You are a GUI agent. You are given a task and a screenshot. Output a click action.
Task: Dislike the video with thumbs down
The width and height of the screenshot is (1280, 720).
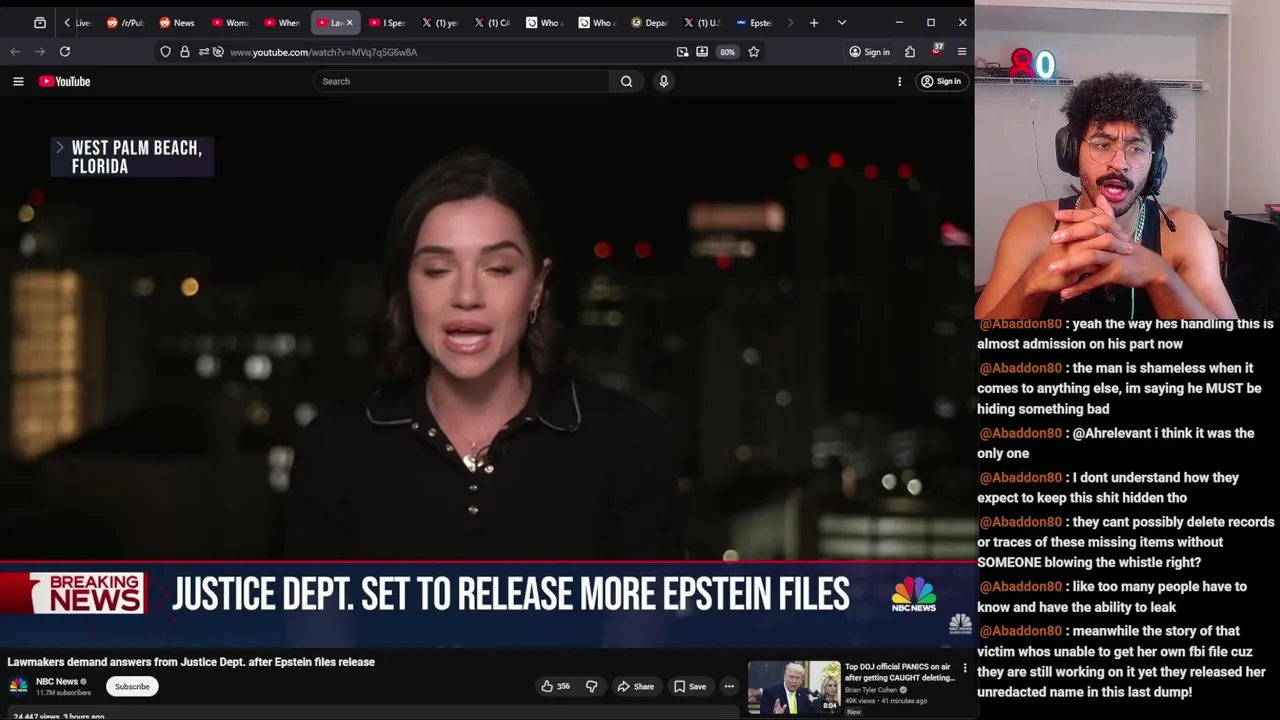pyautogui.click(x=591, y=686)
